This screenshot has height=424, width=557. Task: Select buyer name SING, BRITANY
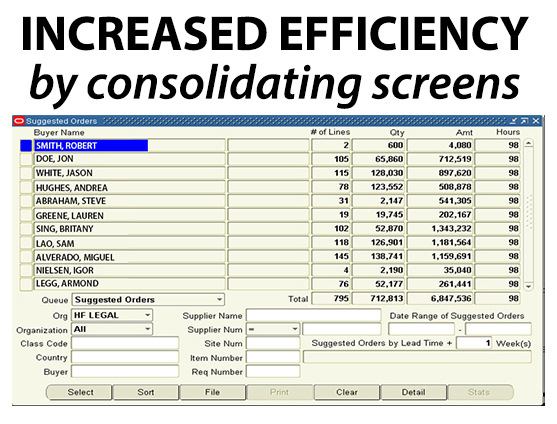(x=129, y=229)
